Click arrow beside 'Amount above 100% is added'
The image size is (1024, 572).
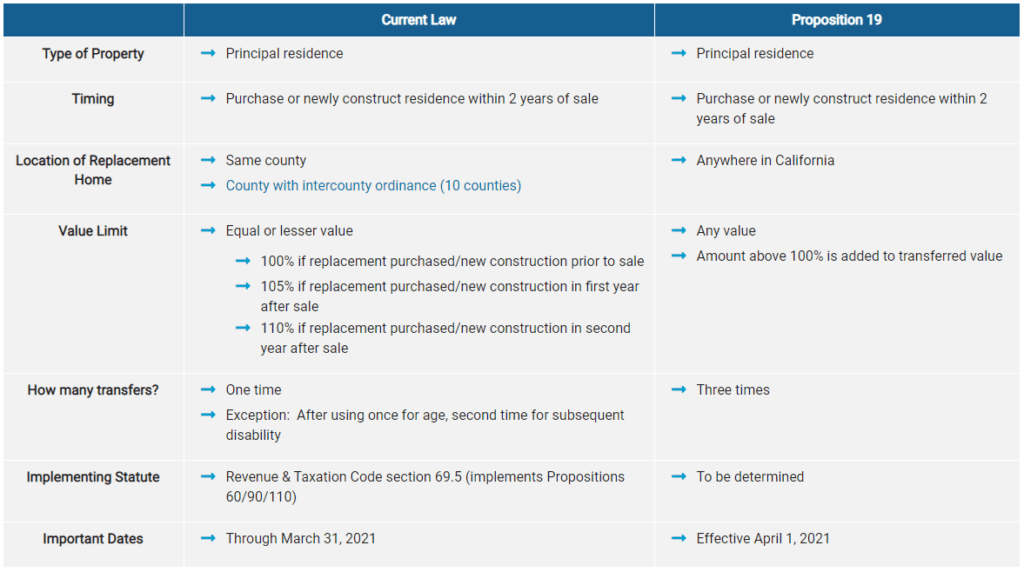[x=679, y=256]
